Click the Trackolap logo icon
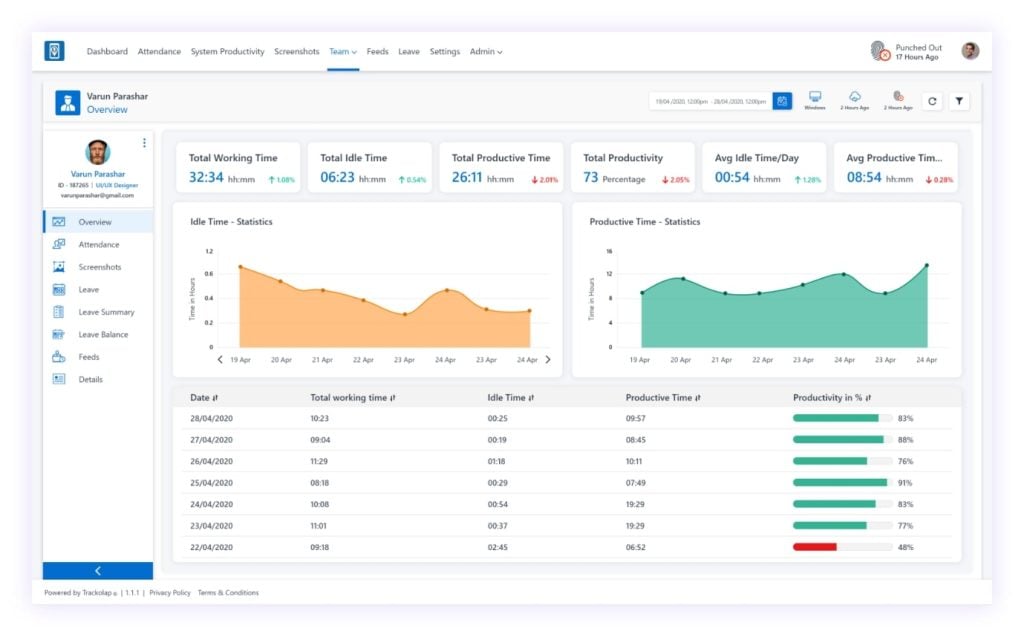Viewport: 1024px width, 637px height. click(54, 50)
